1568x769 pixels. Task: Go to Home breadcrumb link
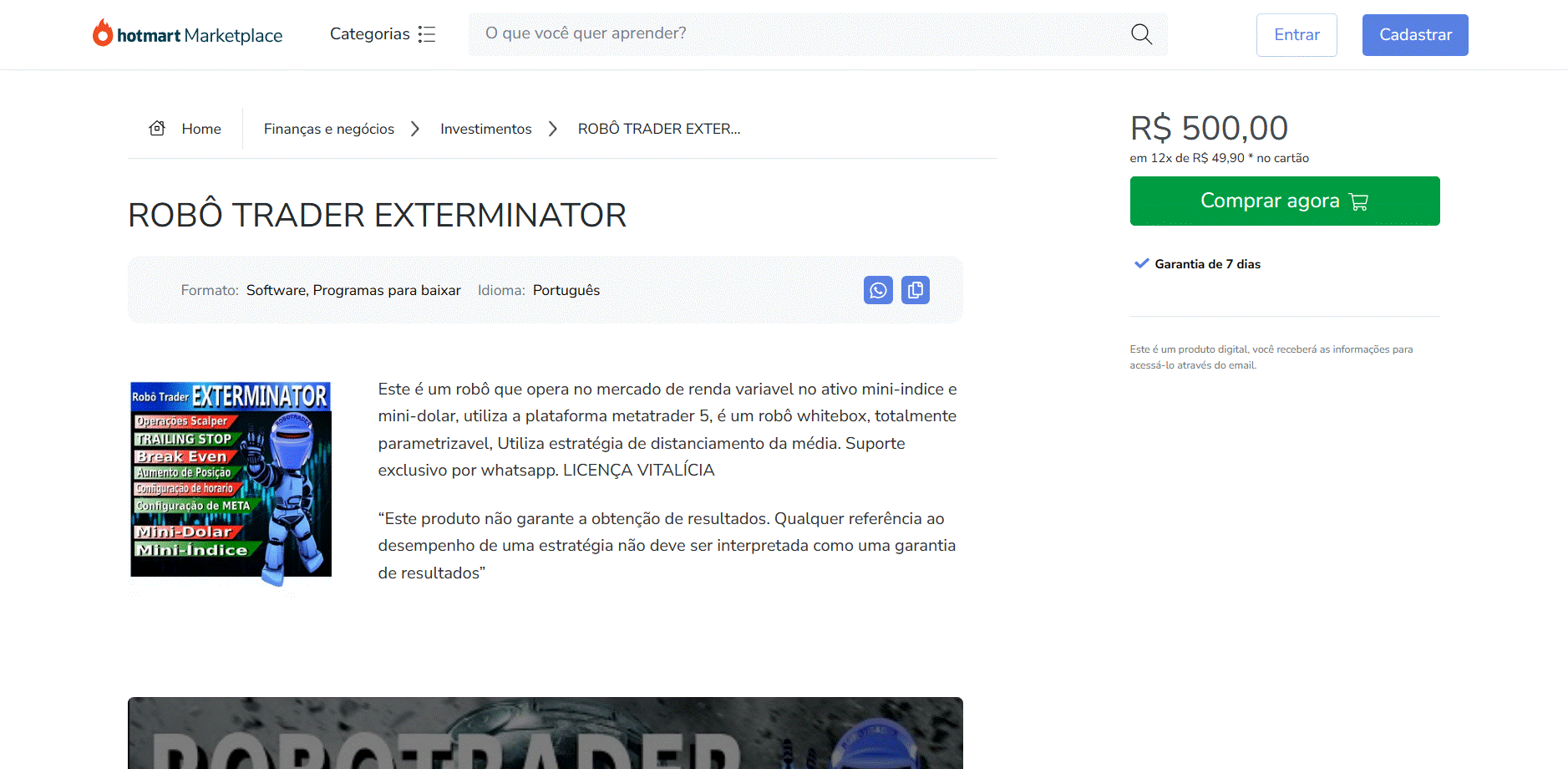(x=201, y=129)
